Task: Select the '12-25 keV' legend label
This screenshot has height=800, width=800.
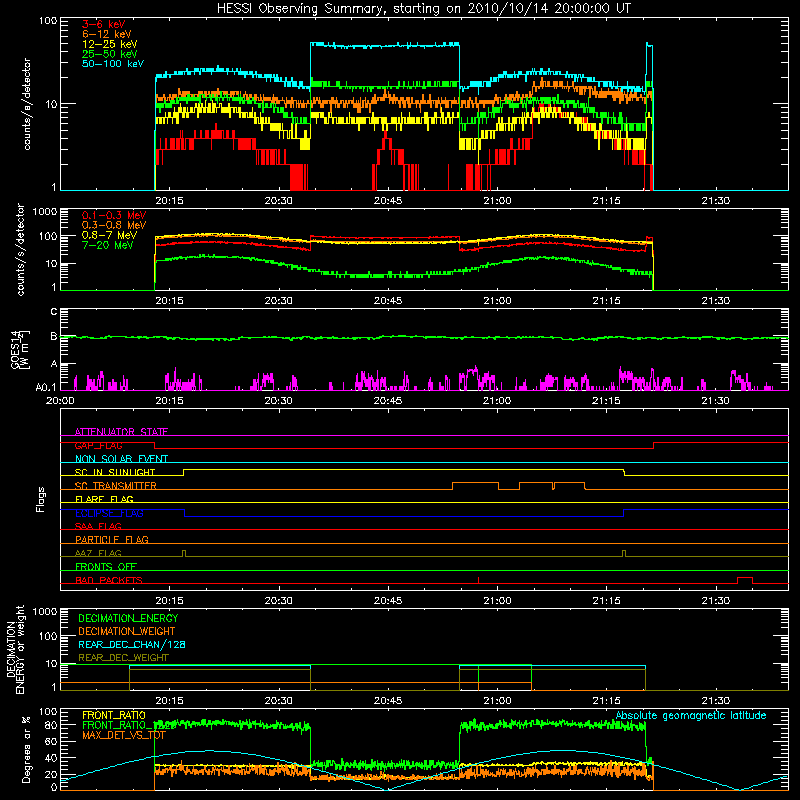Action: (110, 44)
